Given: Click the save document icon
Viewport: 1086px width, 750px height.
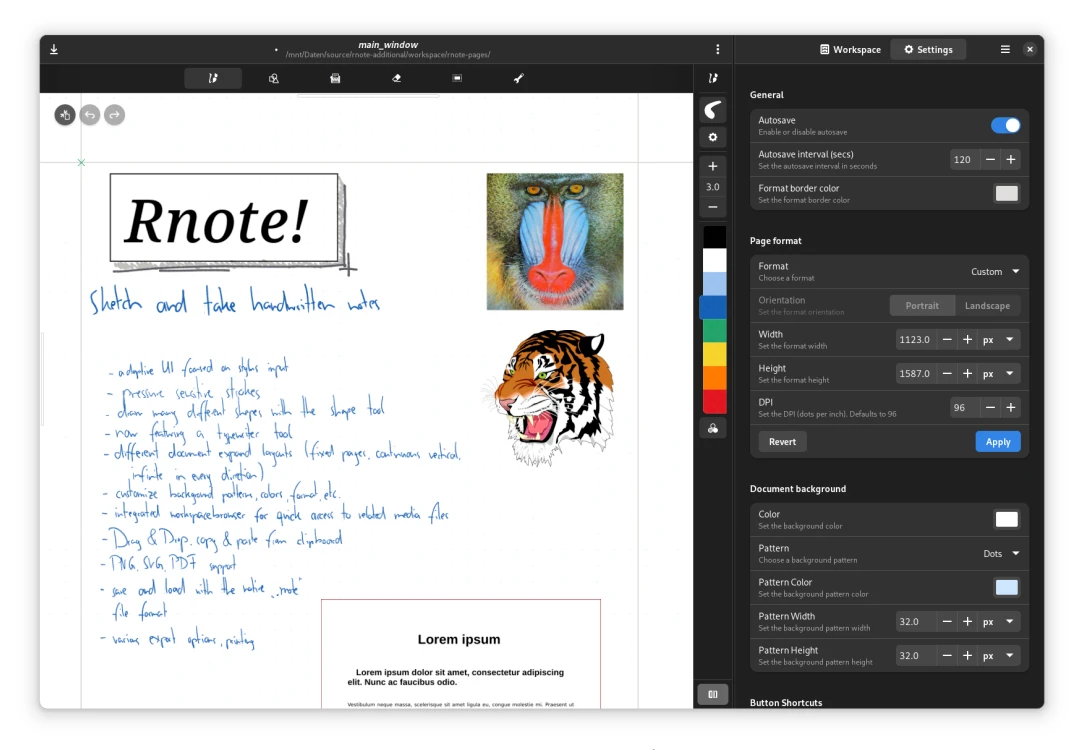Looking at the screenshot, I should coord(54,49).
